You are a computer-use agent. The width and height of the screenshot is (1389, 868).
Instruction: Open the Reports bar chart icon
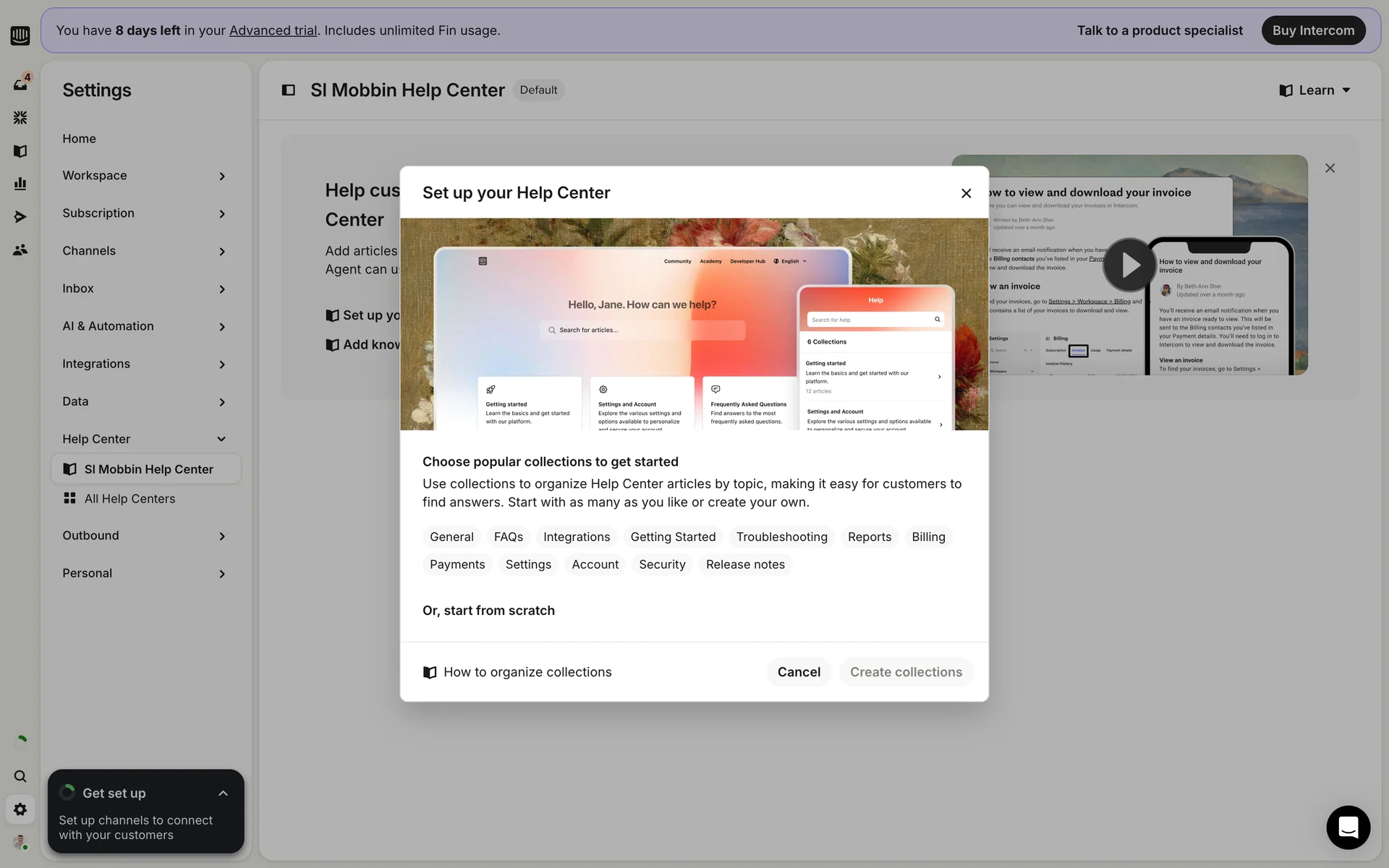click(x=20, y=184)
